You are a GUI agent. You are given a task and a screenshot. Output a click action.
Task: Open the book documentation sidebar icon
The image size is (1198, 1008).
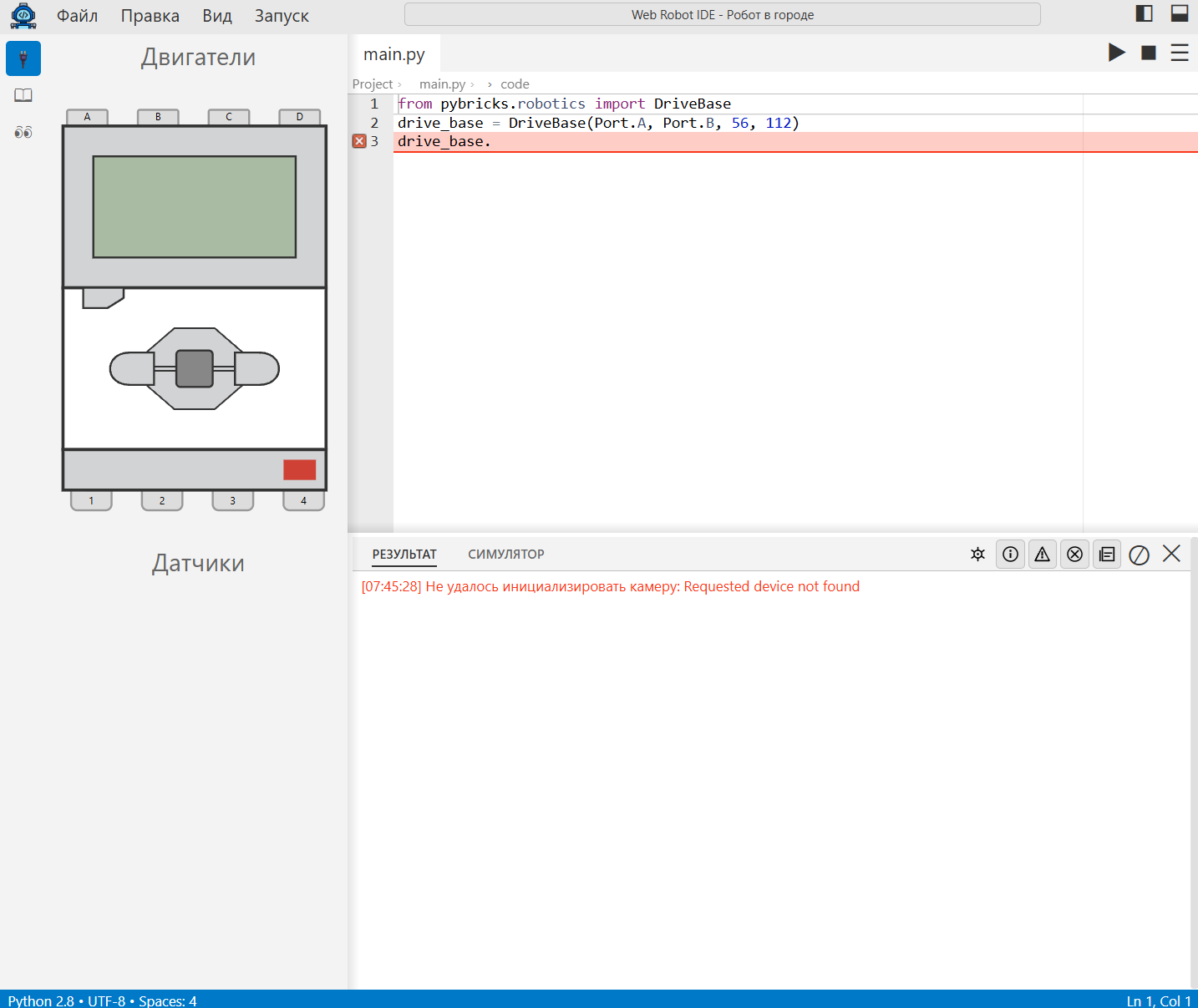[x=23, y=95]
